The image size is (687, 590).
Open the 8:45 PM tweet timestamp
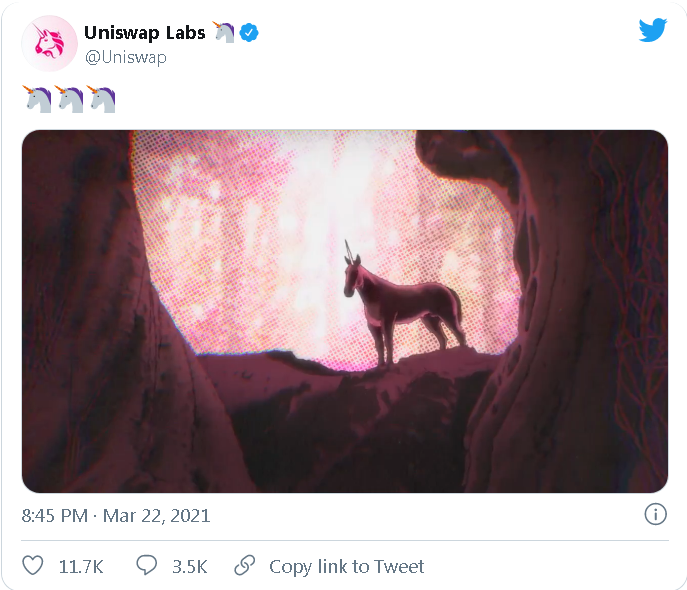55,516
